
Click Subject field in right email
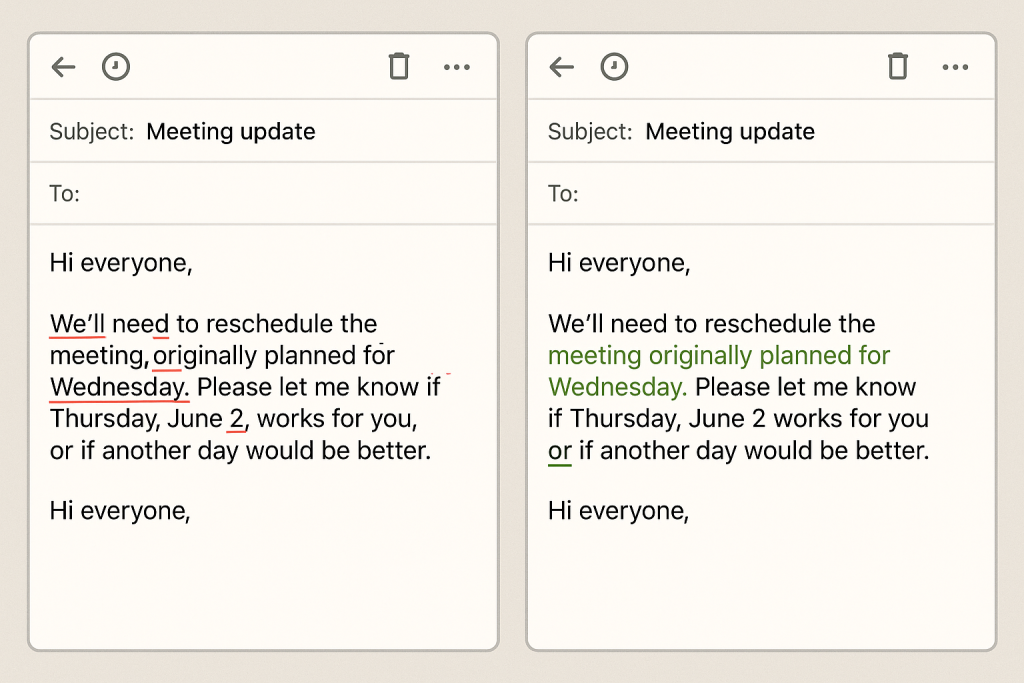(761, 131)
